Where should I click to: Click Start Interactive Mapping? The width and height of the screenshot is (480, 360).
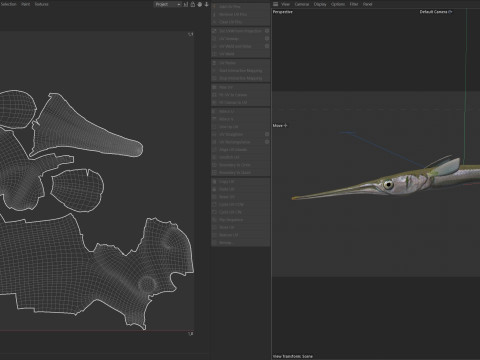click(241, 71)
